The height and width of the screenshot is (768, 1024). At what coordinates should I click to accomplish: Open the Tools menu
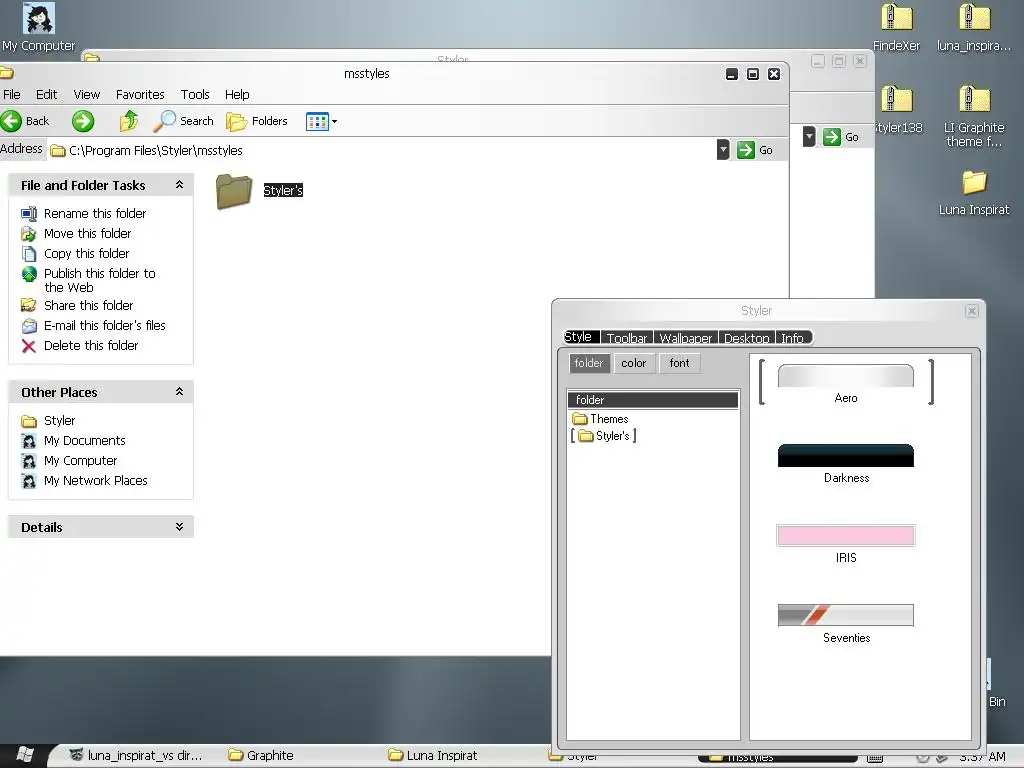pos(195,95)
